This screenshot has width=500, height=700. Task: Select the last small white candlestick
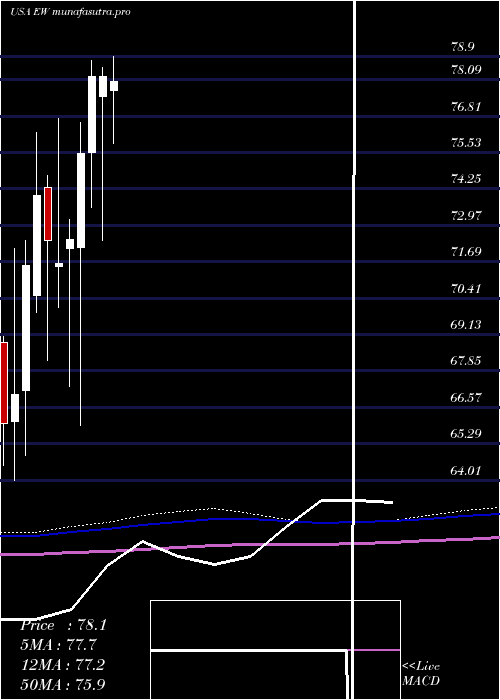(114, 86)
